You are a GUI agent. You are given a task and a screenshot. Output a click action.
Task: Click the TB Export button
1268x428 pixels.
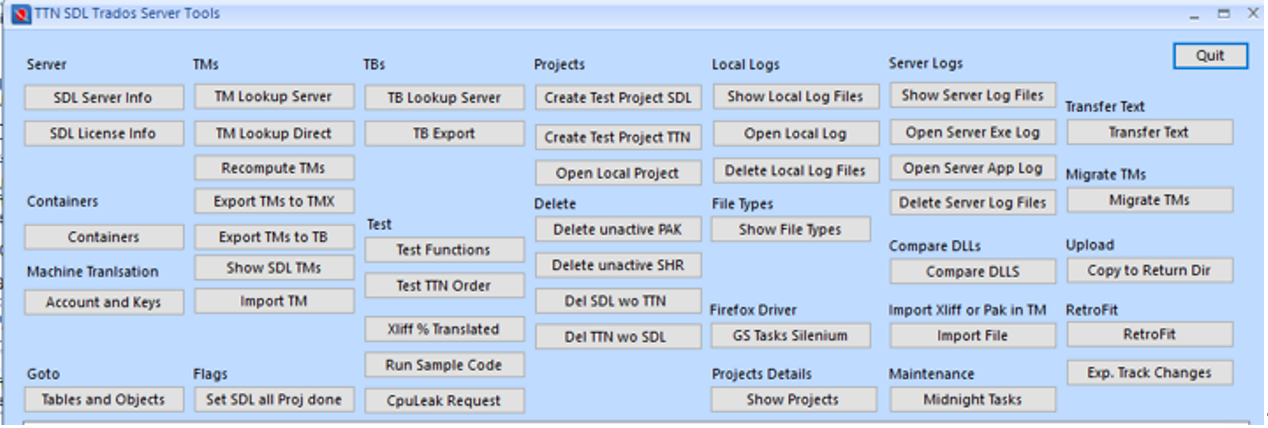tap(444, 134)
